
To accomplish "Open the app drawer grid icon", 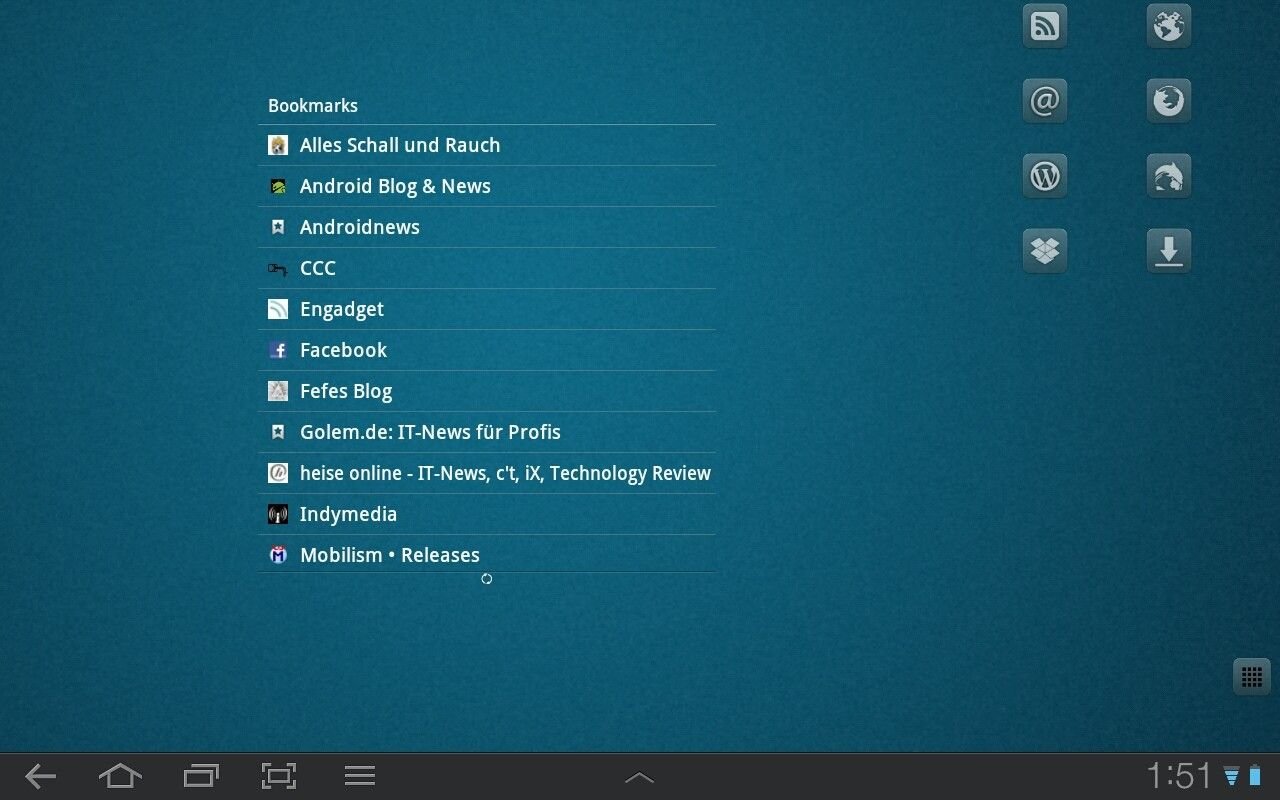I will (x=1252, y=677).
